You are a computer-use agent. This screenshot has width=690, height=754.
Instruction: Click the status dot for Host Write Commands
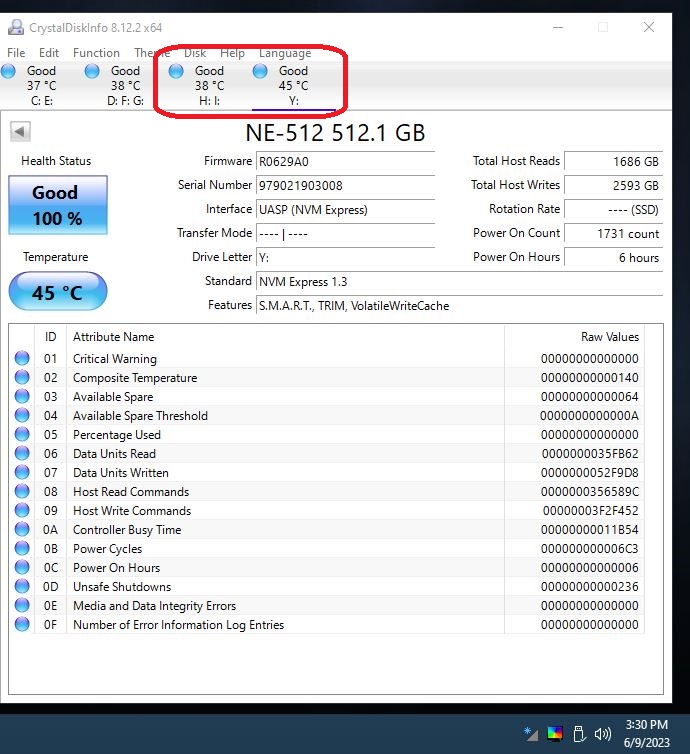click(x=22, y=510)
